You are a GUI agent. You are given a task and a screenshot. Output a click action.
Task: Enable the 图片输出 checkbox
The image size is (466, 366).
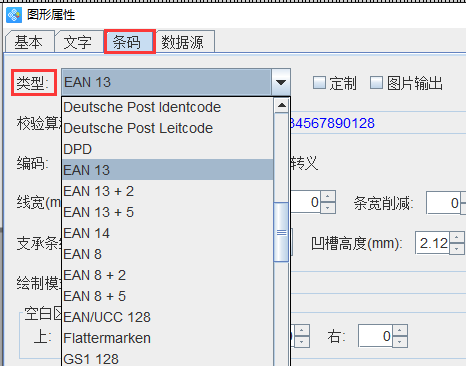(x=376, y=82)
